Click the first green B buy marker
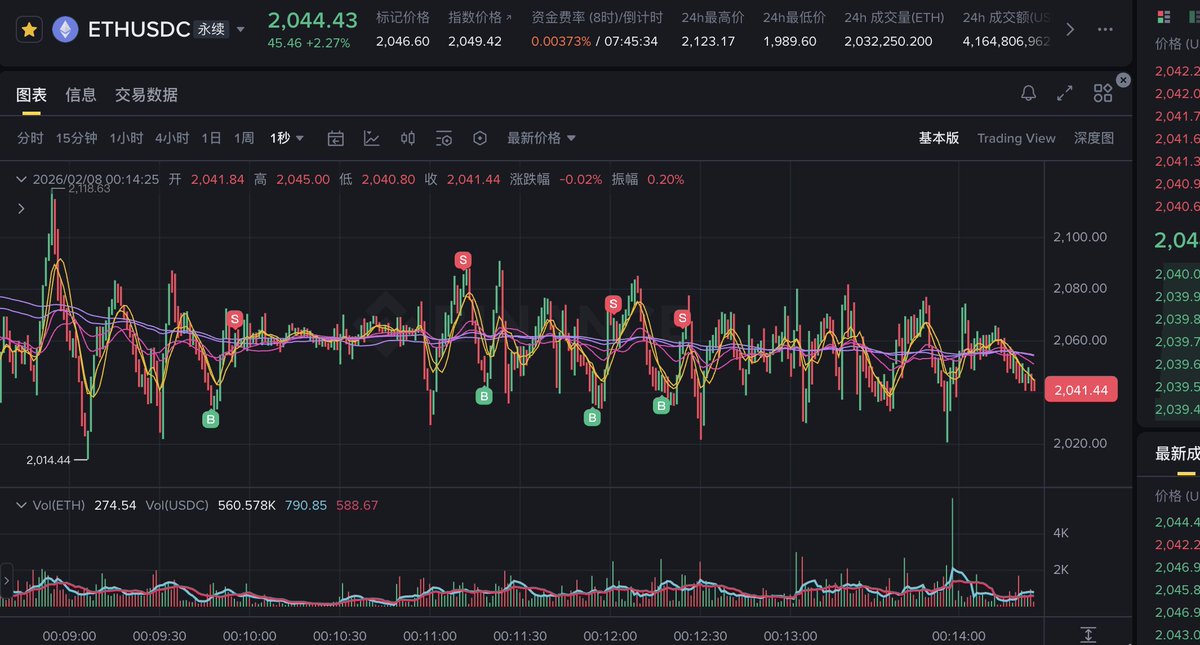The height and width of the screenshot is (645, 1200). (211, 419)
